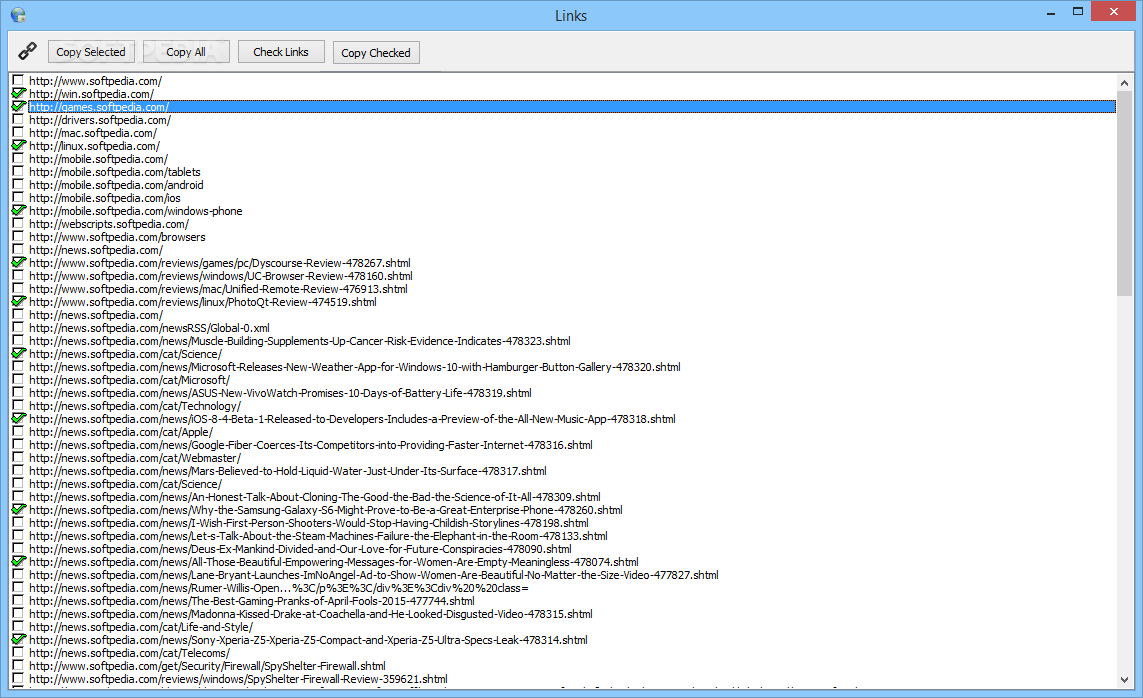Select the Rumer-Willis-Open link row
Viewport: 1143px width, 698px height.
point(279,588)
